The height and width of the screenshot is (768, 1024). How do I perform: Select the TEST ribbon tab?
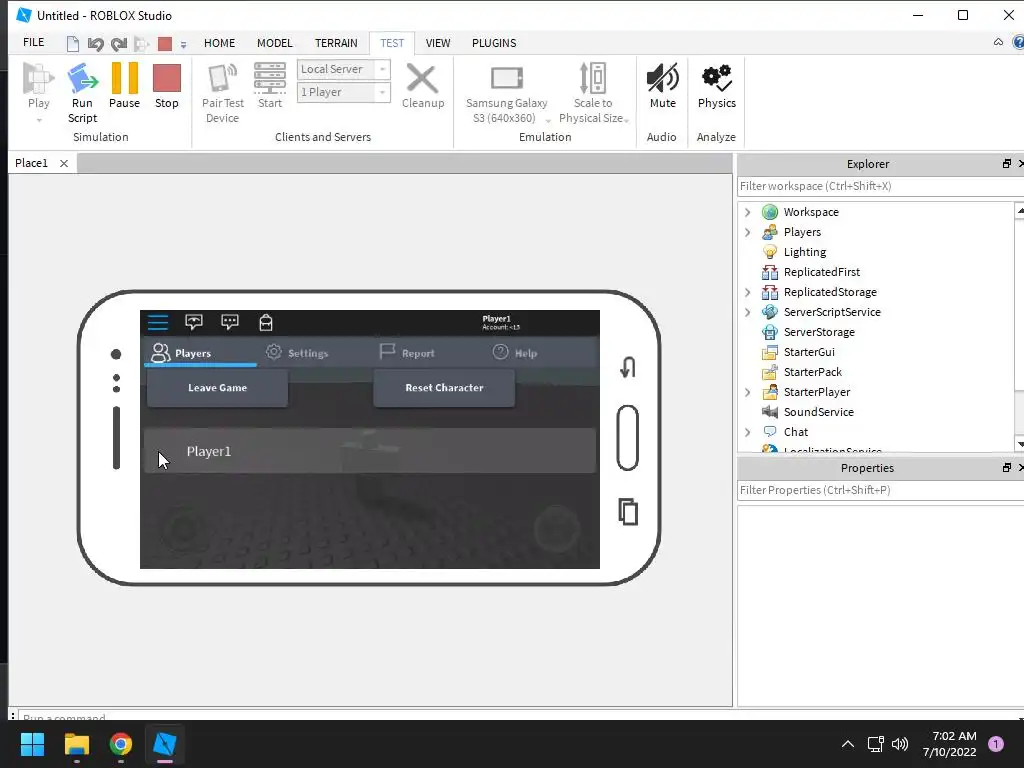(392, 43)
